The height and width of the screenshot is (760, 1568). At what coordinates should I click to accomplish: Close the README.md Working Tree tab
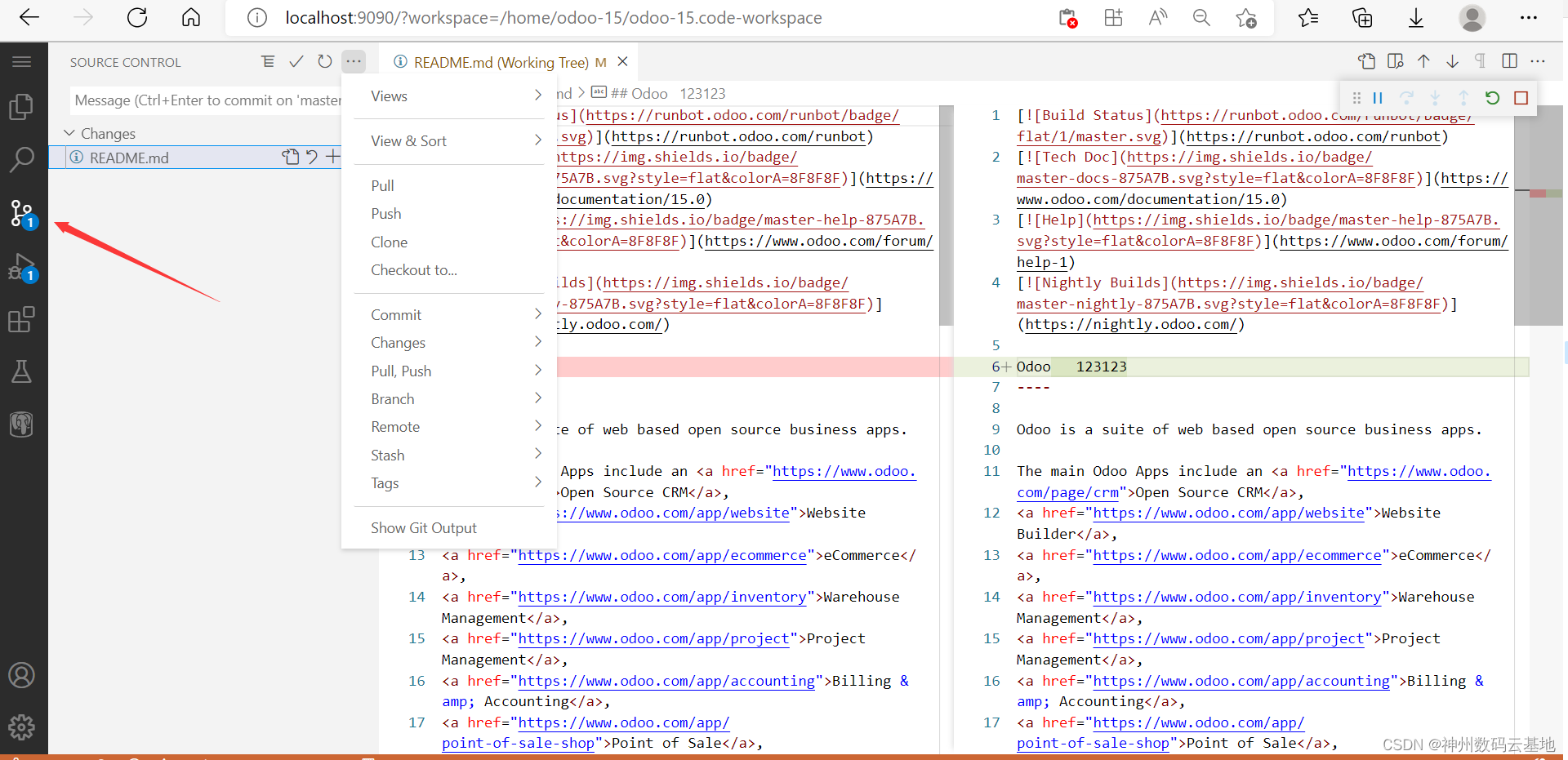pyautogui.click(x=622, y=61)
